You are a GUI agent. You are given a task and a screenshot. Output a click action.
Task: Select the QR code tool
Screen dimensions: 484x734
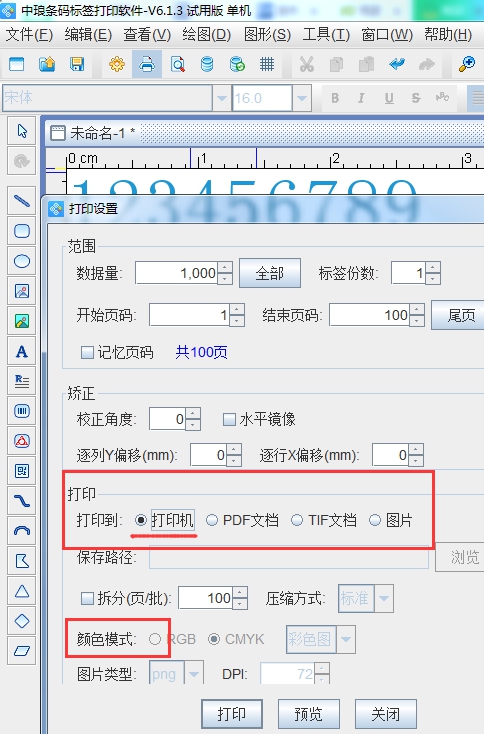point(22,471)
